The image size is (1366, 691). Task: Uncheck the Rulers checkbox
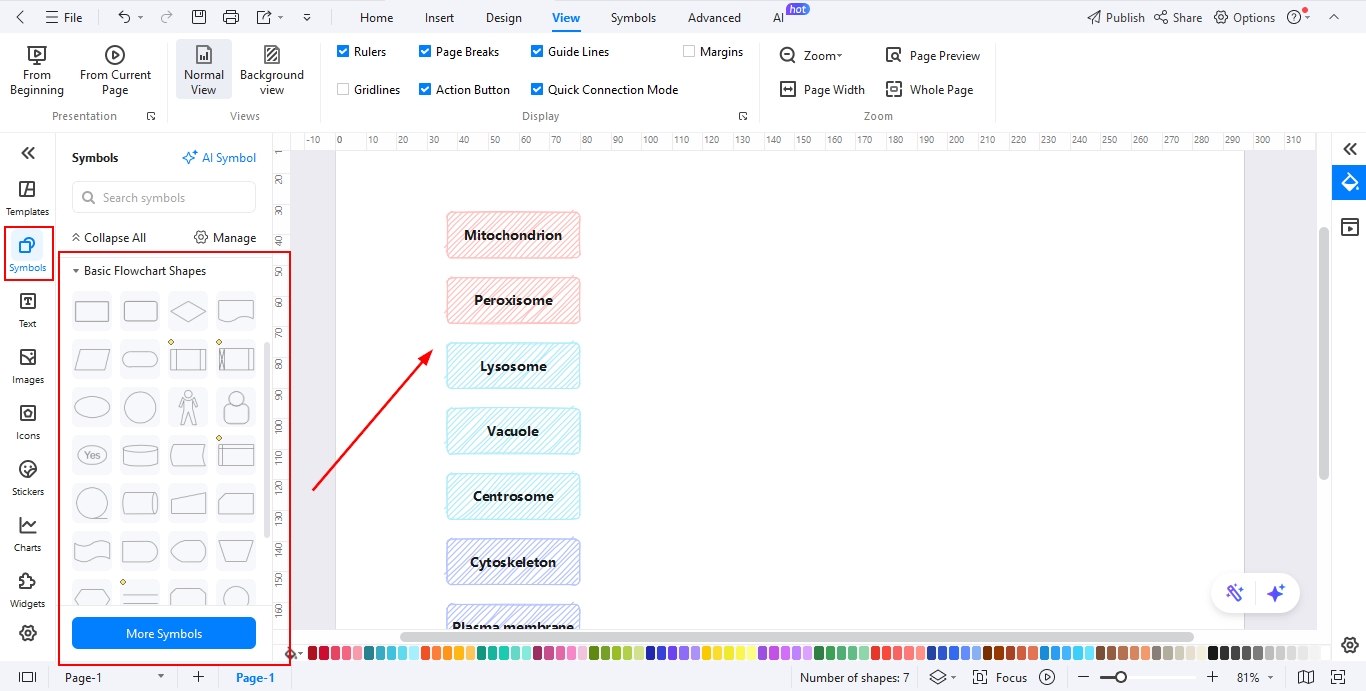(x=344, y=51)
